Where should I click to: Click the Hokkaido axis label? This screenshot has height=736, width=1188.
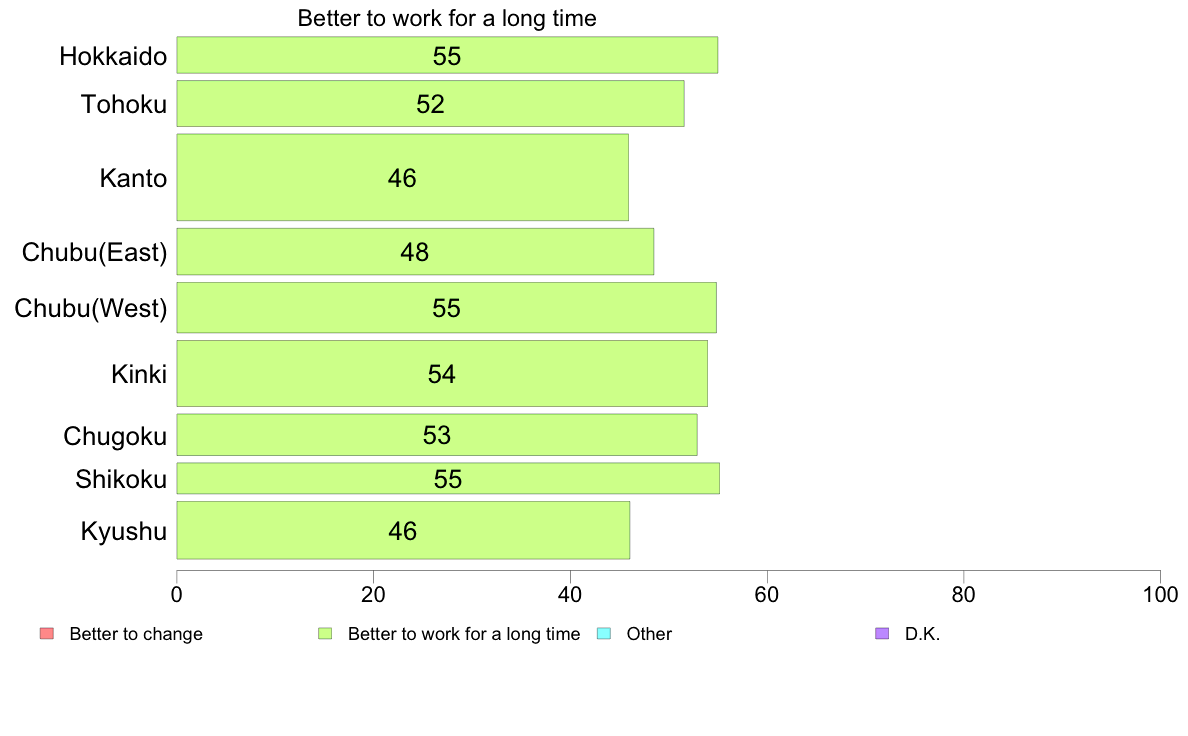[113, 56]
